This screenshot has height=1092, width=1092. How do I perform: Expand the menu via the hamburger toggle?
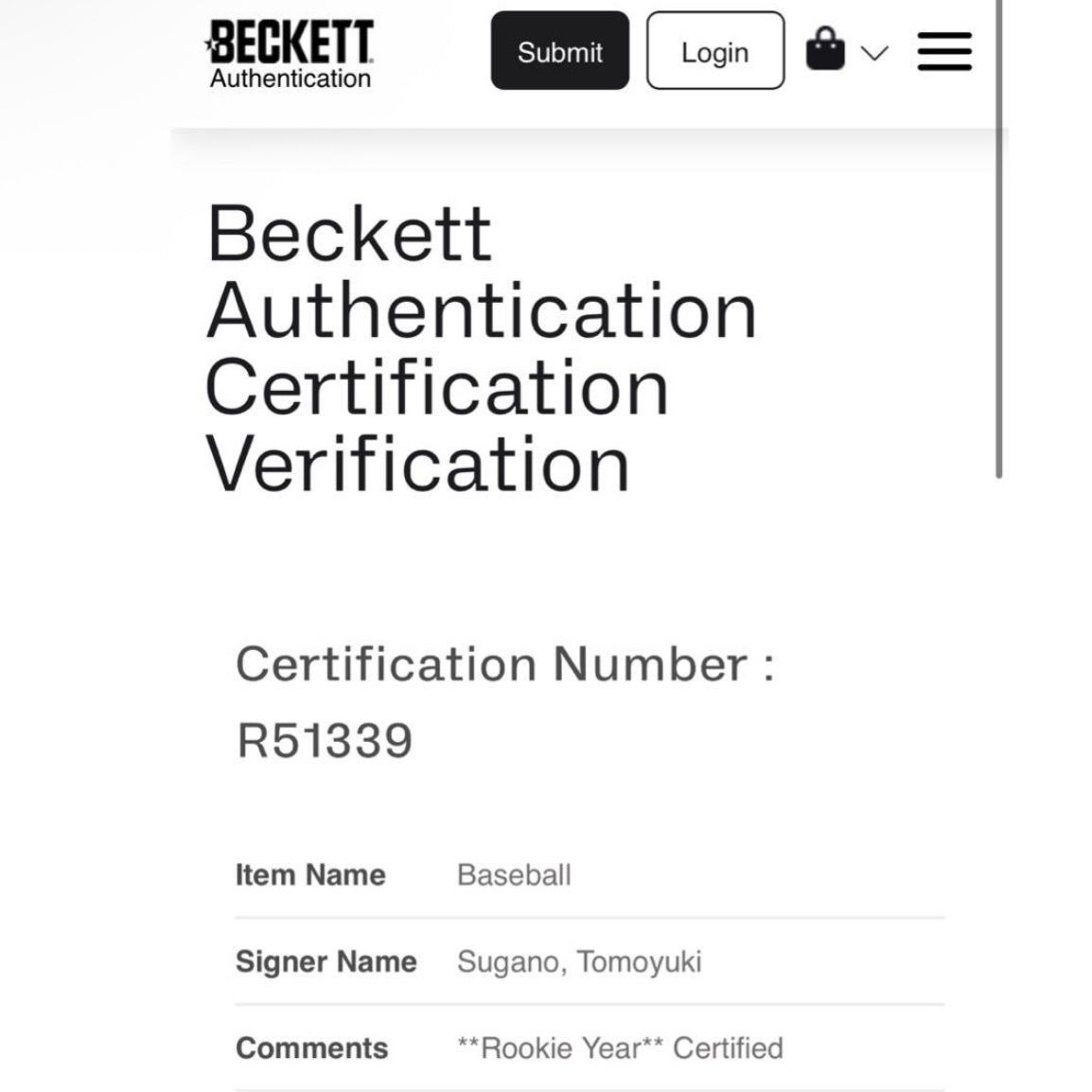[943, 52]
